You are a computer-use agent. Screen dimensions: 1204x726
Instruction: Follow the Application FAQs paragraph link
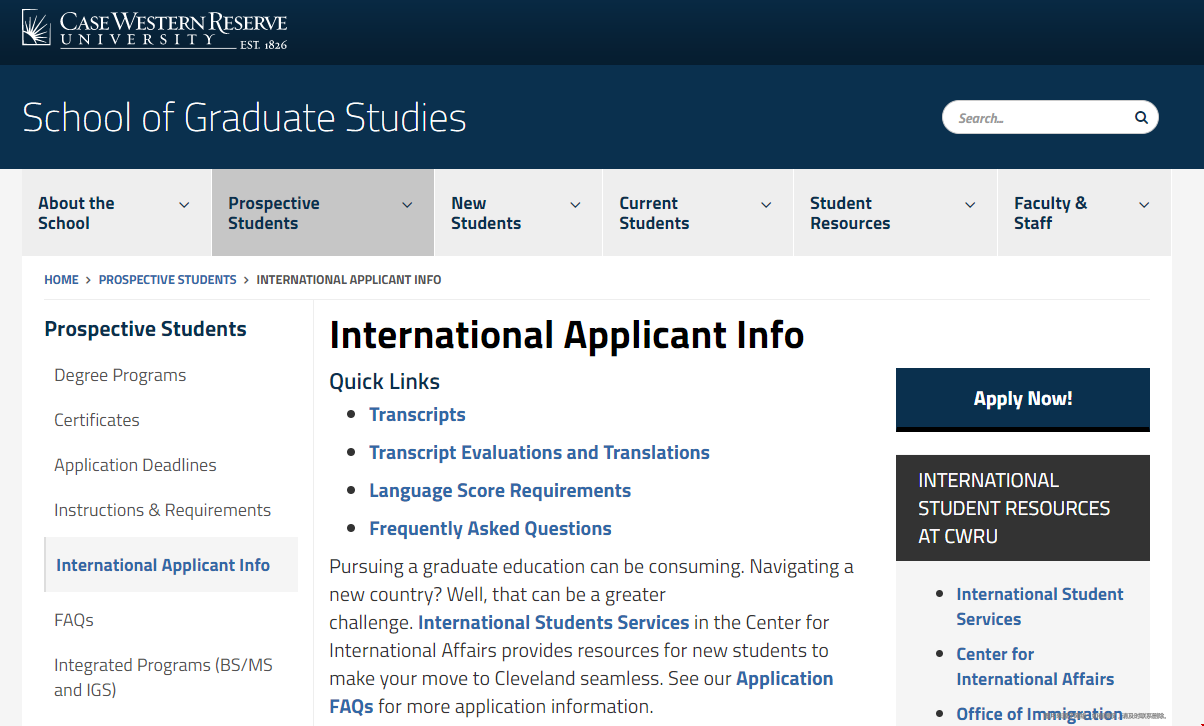pos(581,692)
